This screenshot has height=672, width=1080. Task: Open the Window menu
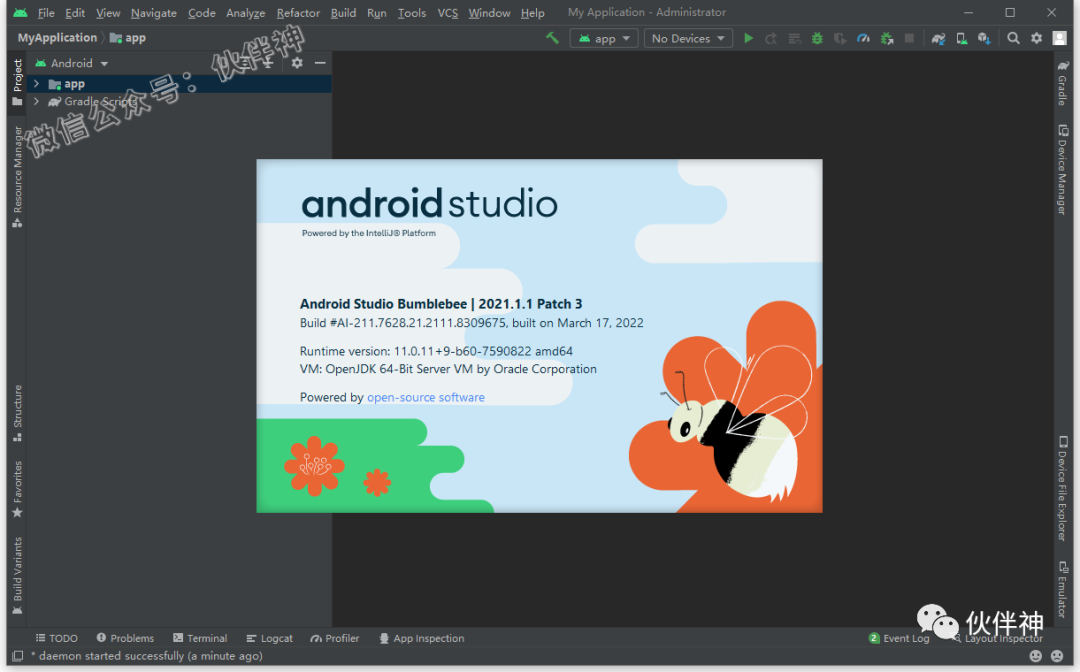(489, 12)
